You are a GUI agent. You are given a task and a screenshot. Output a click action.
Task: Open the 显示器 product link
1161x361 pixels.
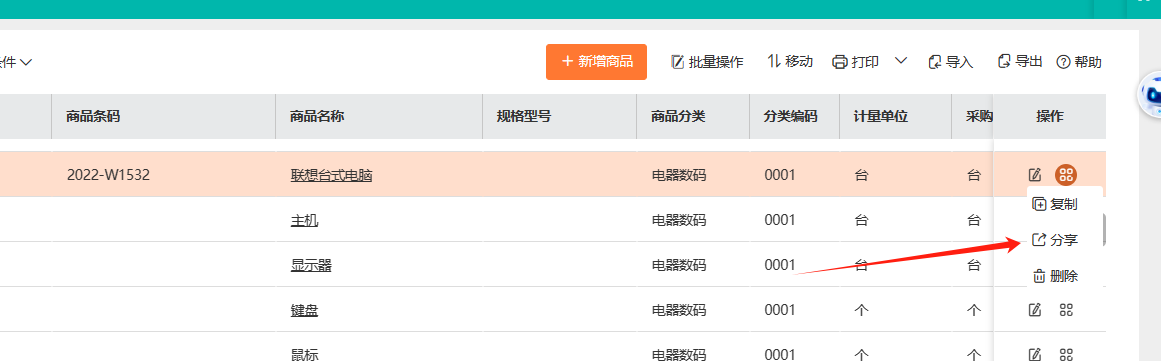[x=311, y=265]
